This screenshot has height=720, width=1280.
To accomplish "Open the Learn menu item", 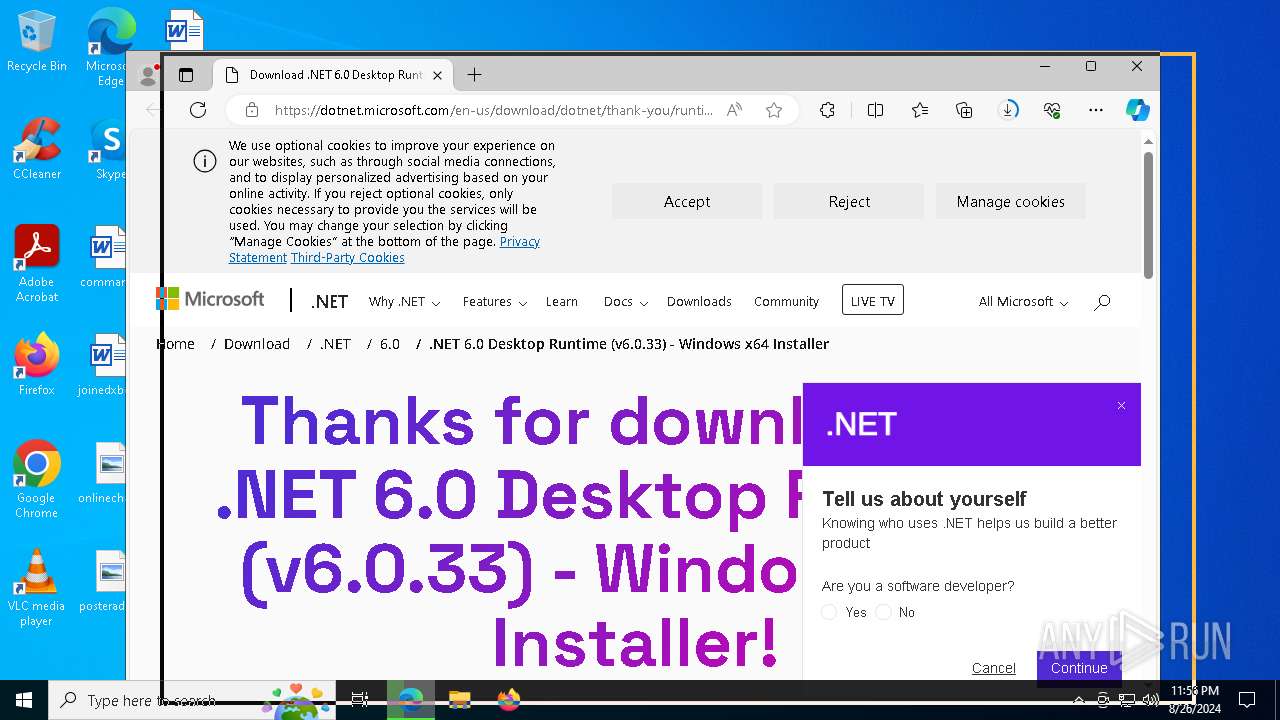I will pyautogui.click(x=562, y=302).
